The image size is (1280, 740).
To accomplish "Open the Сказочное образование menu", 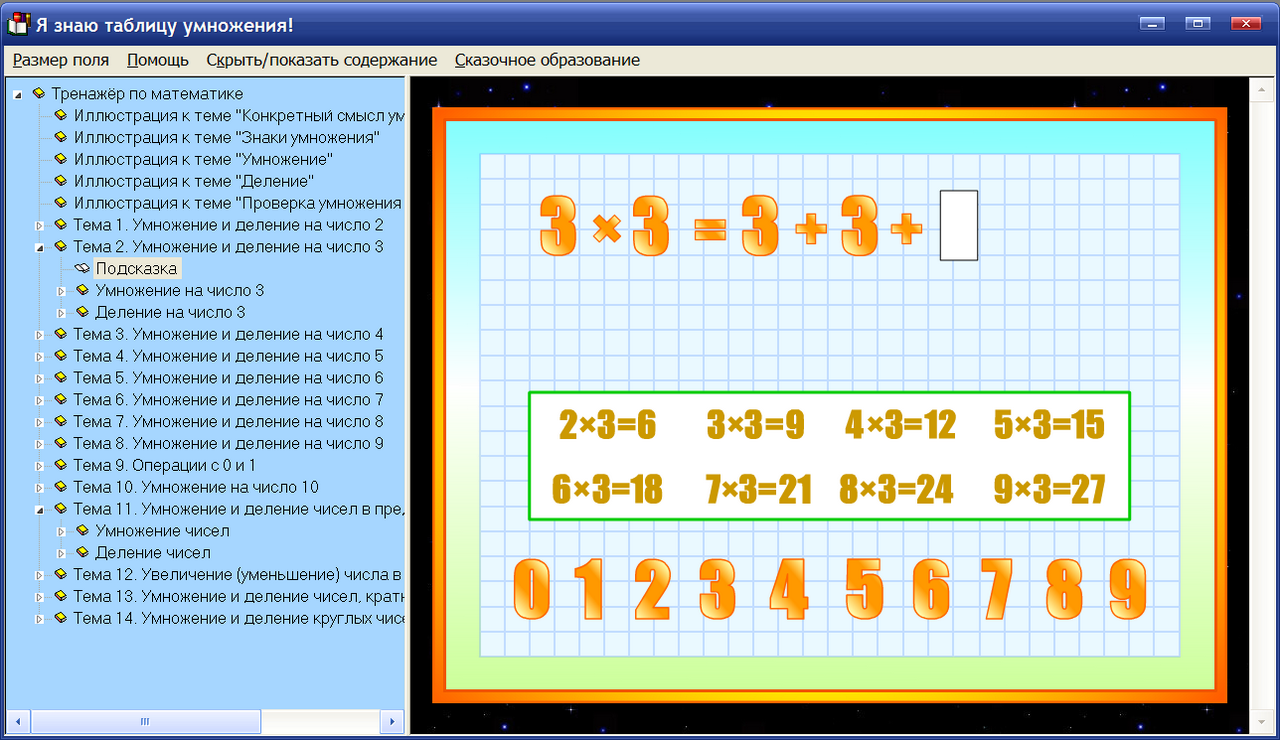I will 547,60.
